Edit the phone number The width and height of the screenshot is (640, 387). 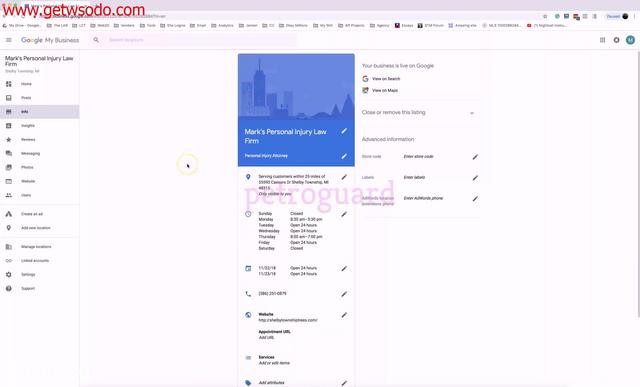344,294
